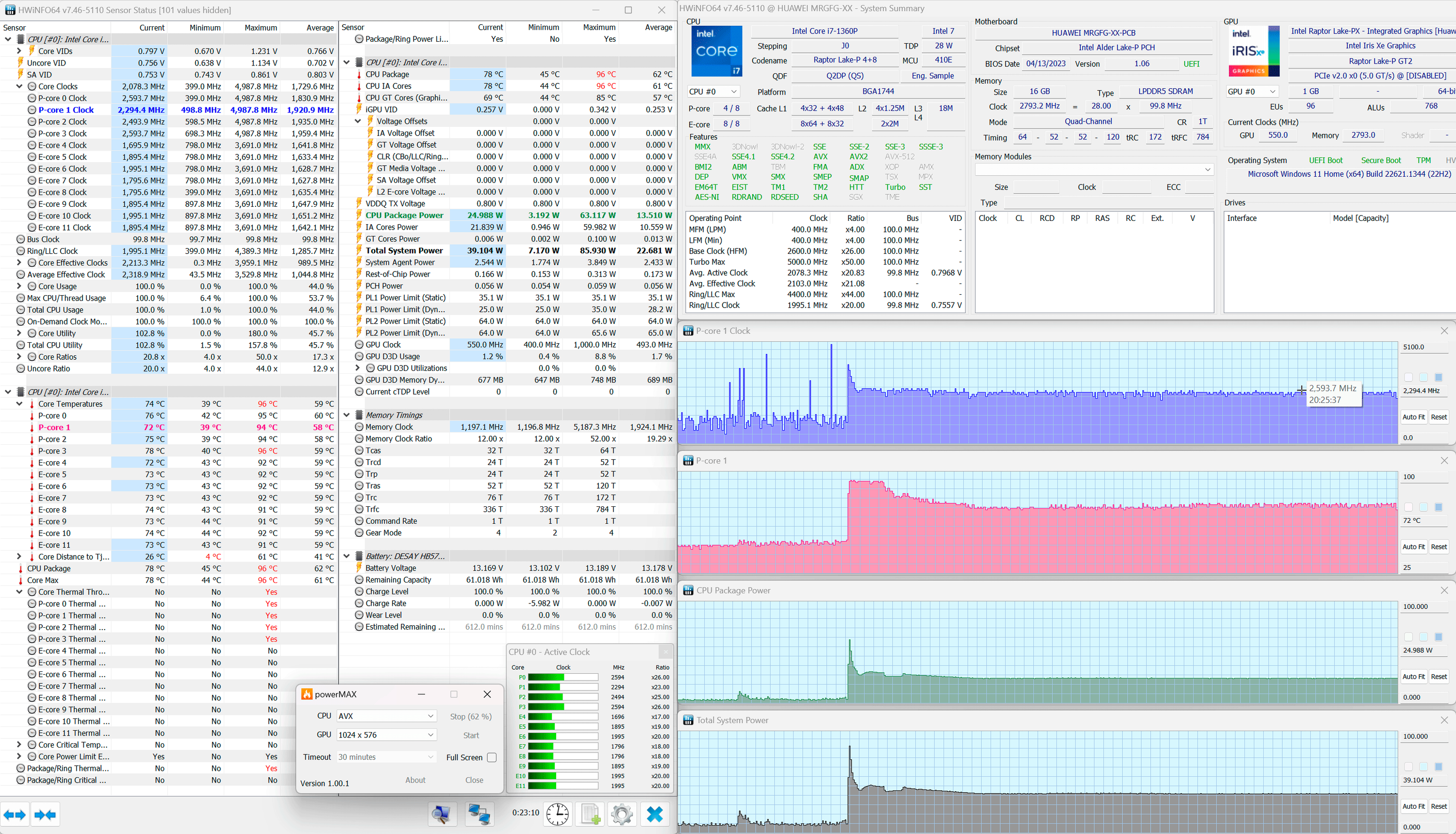Open the network monitors icon
This screenshot has width=1456, height=834.
click(x=478, y=814)
